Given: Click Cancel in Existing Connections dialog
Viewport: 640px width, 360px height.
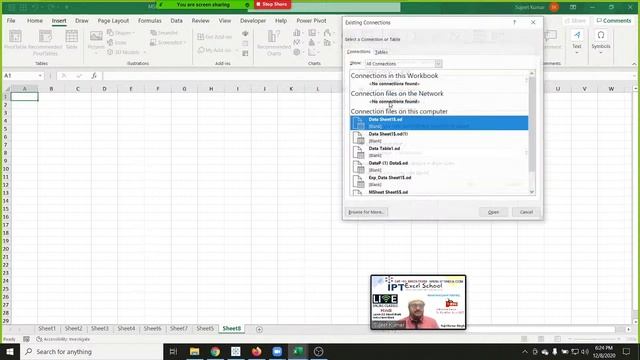Looking at the screenshot, I should click(526, 212).
